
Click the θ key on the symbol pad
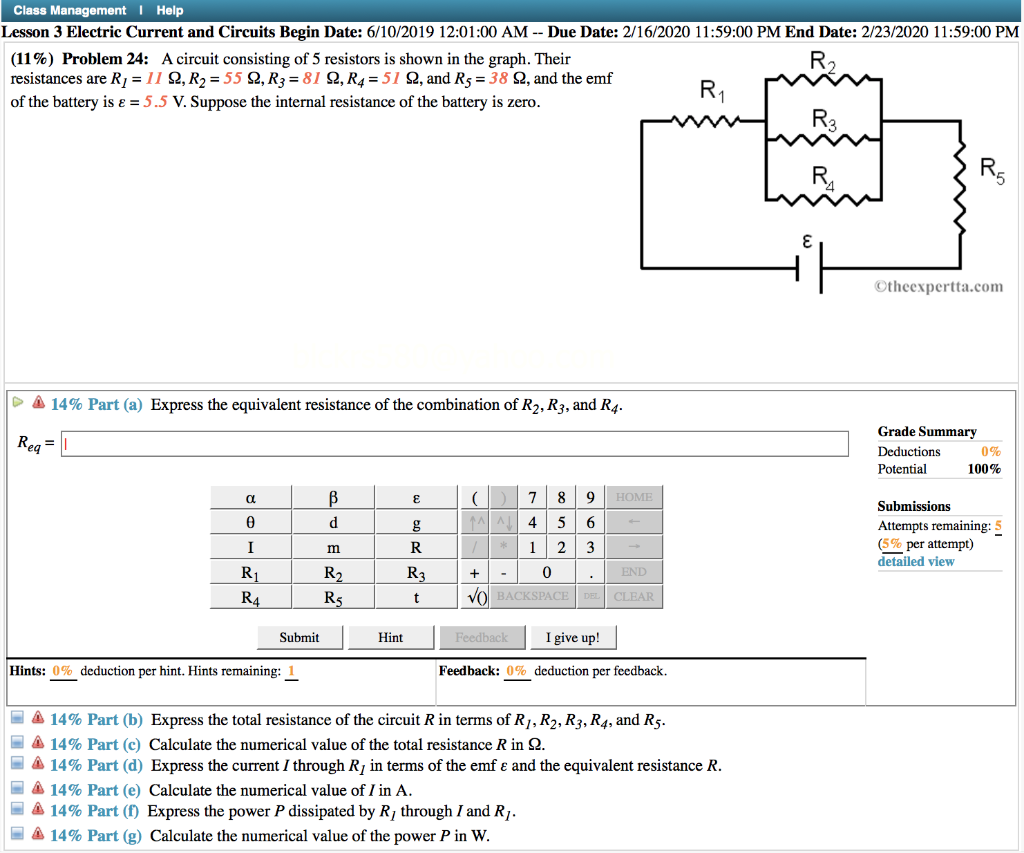(250, 522)
